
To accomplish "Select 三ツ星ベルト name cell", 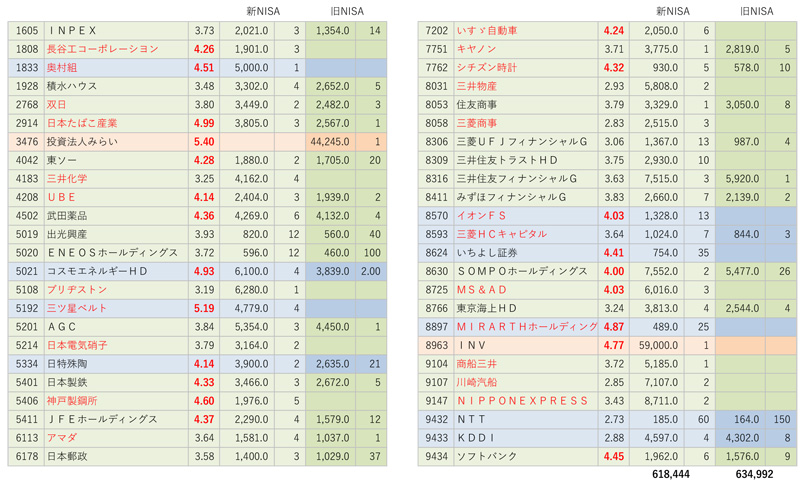I will 116,309.
